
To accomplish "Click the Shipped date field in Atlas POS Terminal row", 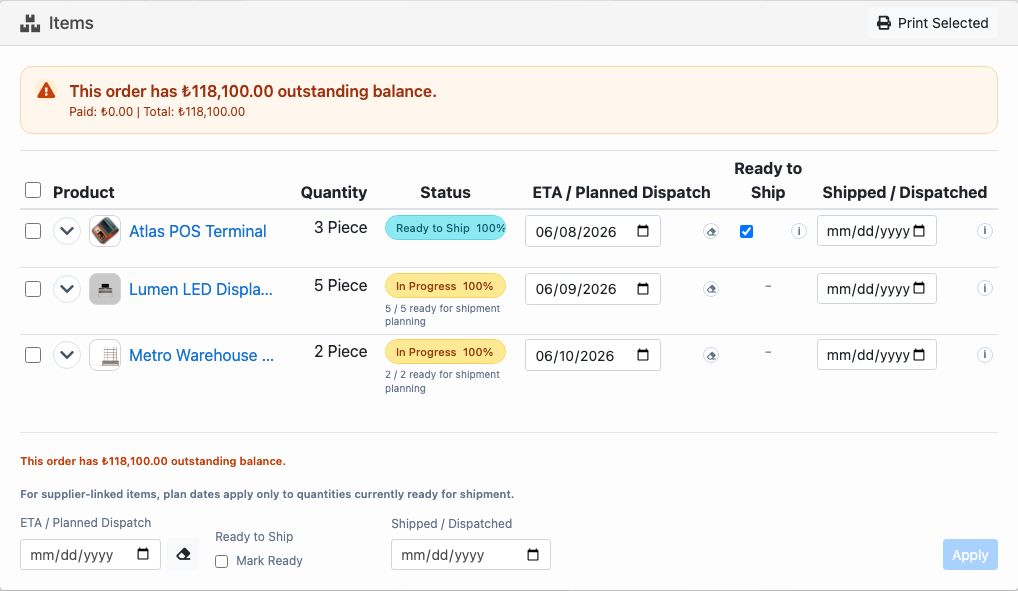I will [876, 231].
